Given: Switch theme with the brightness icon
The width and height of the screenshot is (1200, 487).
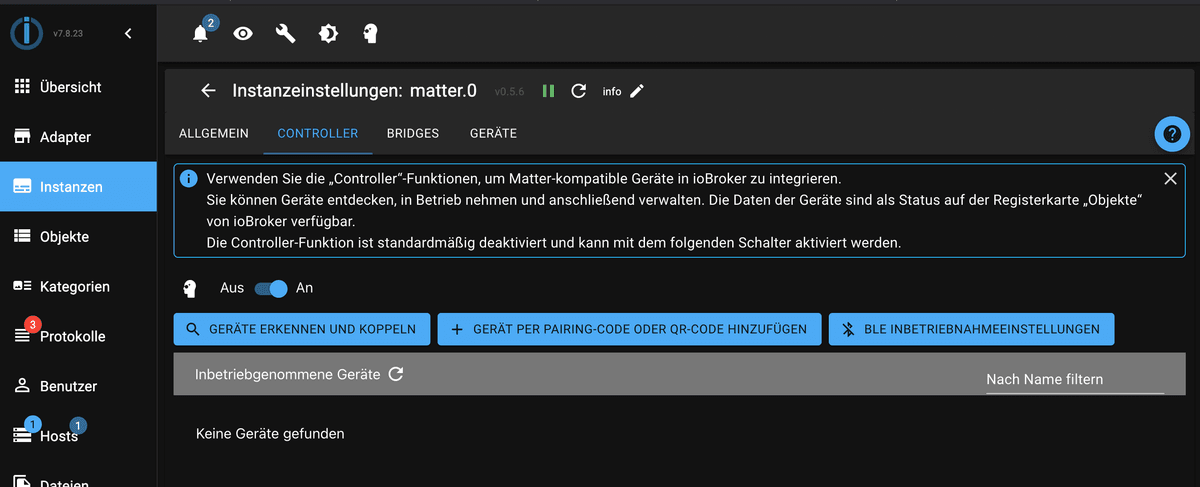Looking at the screenshot, I should (x=328, y=34).
